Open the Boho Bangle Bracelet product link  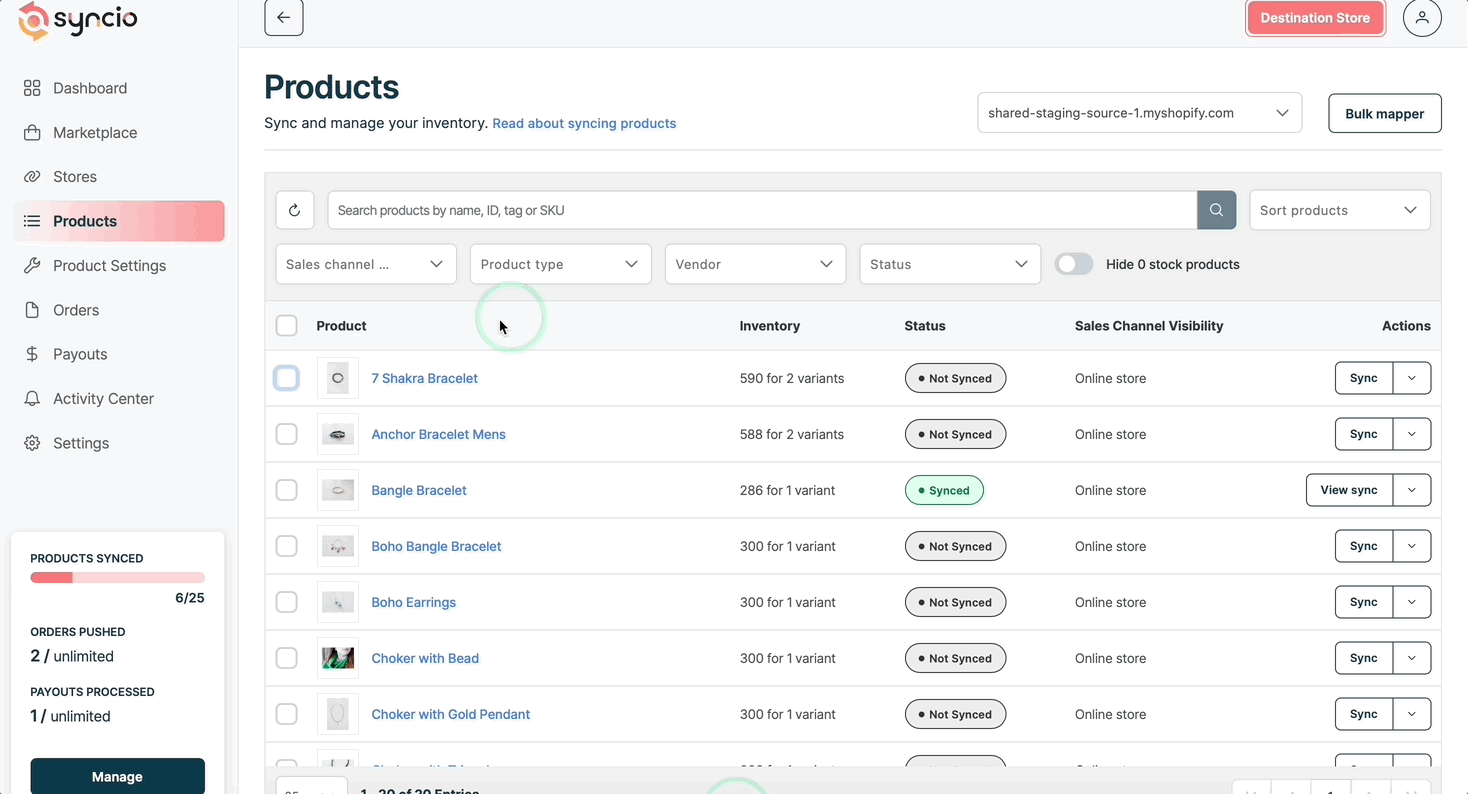tap(436, 546)
